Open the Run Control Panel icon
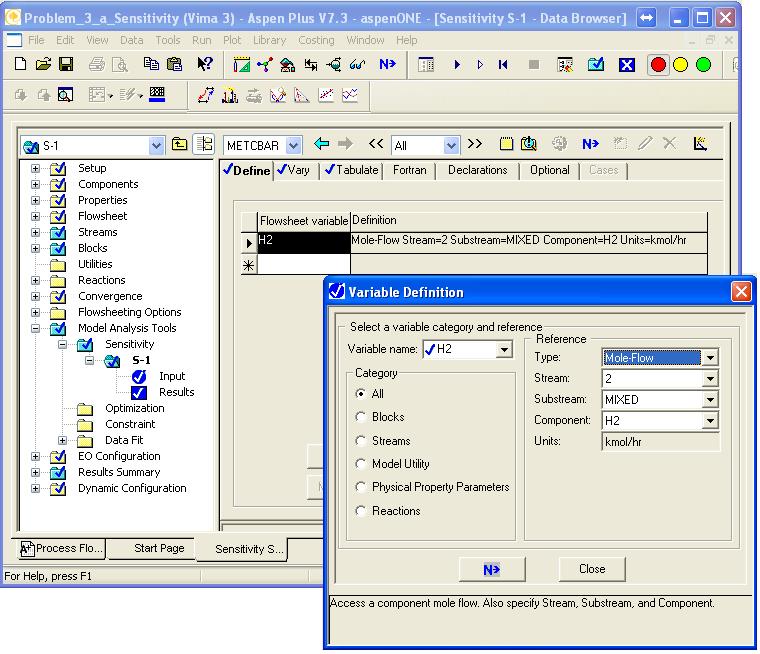The height and width of the screenshot is (654, 760). (426, 64)
